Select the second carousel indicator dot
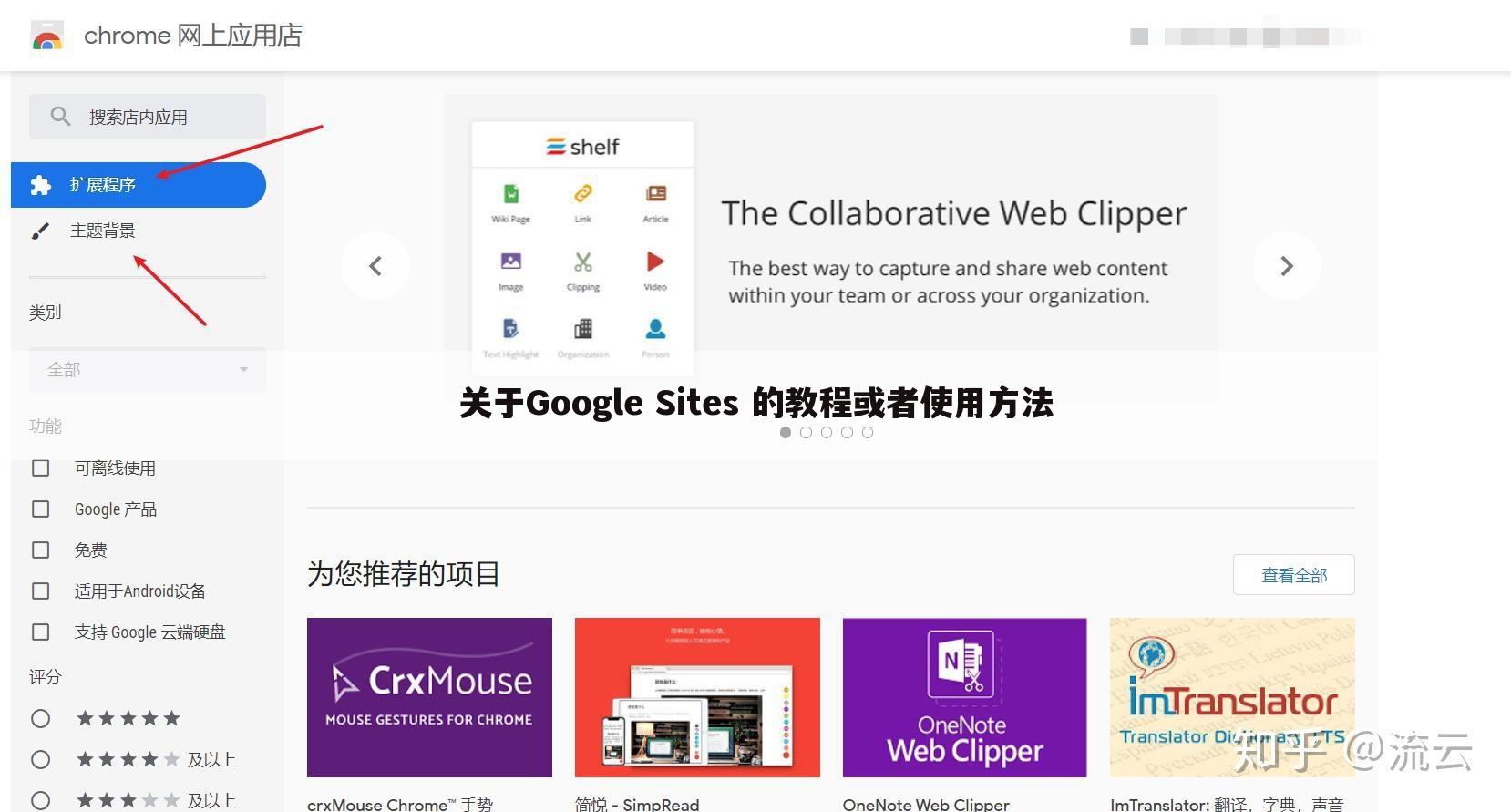The image size is (1511, 812). click(806, 433)
